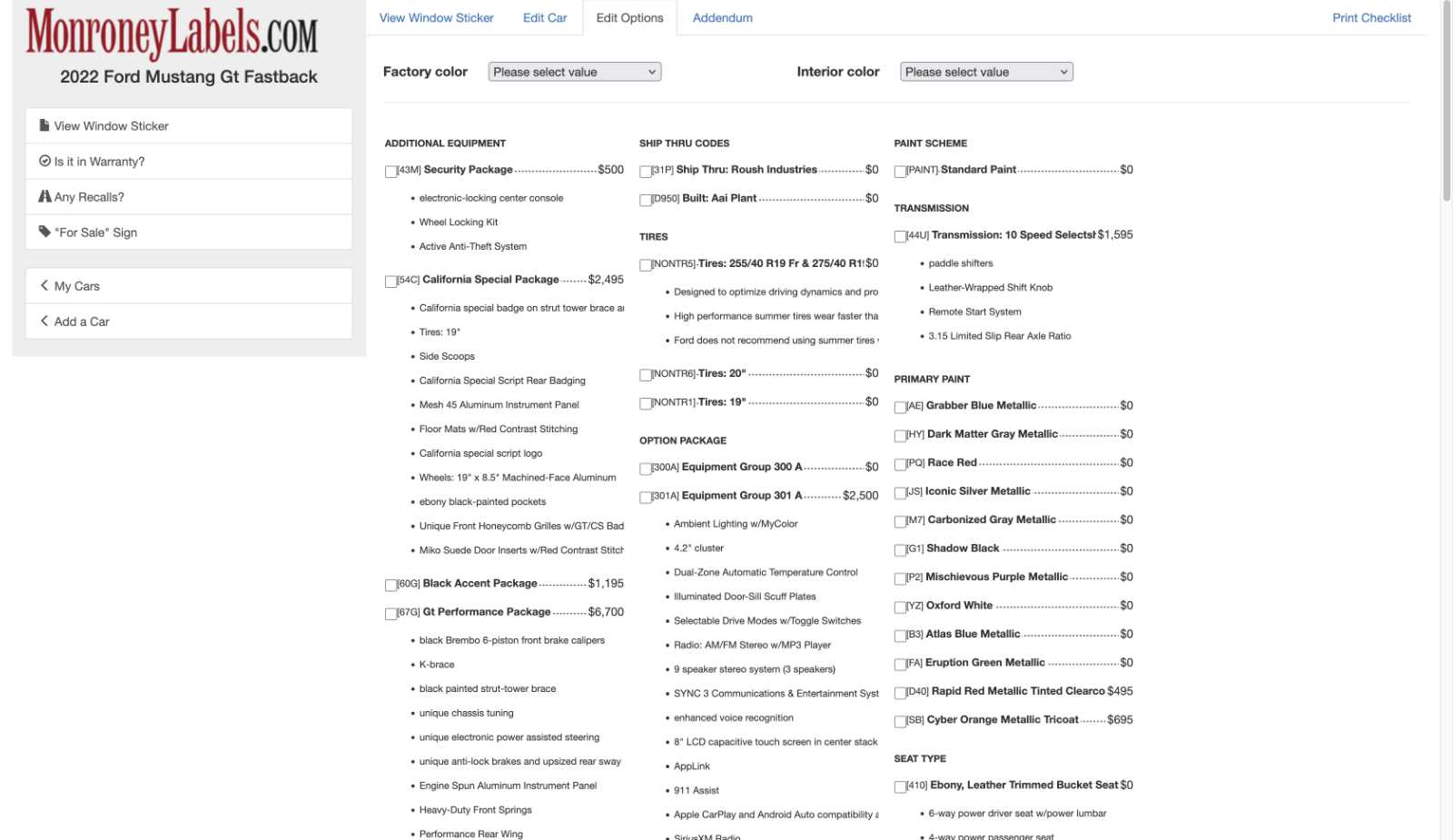1453x840 pixels.
Task: Select Grabber Blue Metallic paint checkbox
Action: click(x=900, y=408)
